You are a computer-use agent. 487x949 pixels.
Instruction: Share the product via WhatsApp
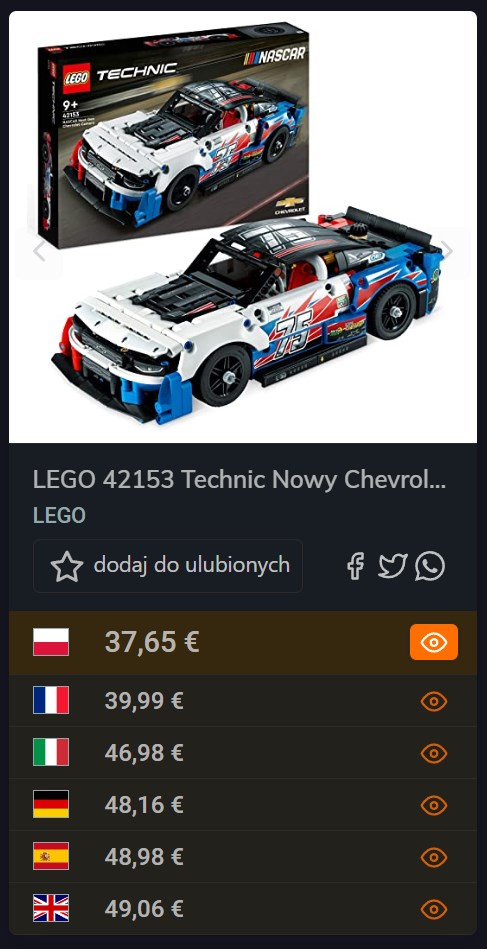click(x=430, y=566)
